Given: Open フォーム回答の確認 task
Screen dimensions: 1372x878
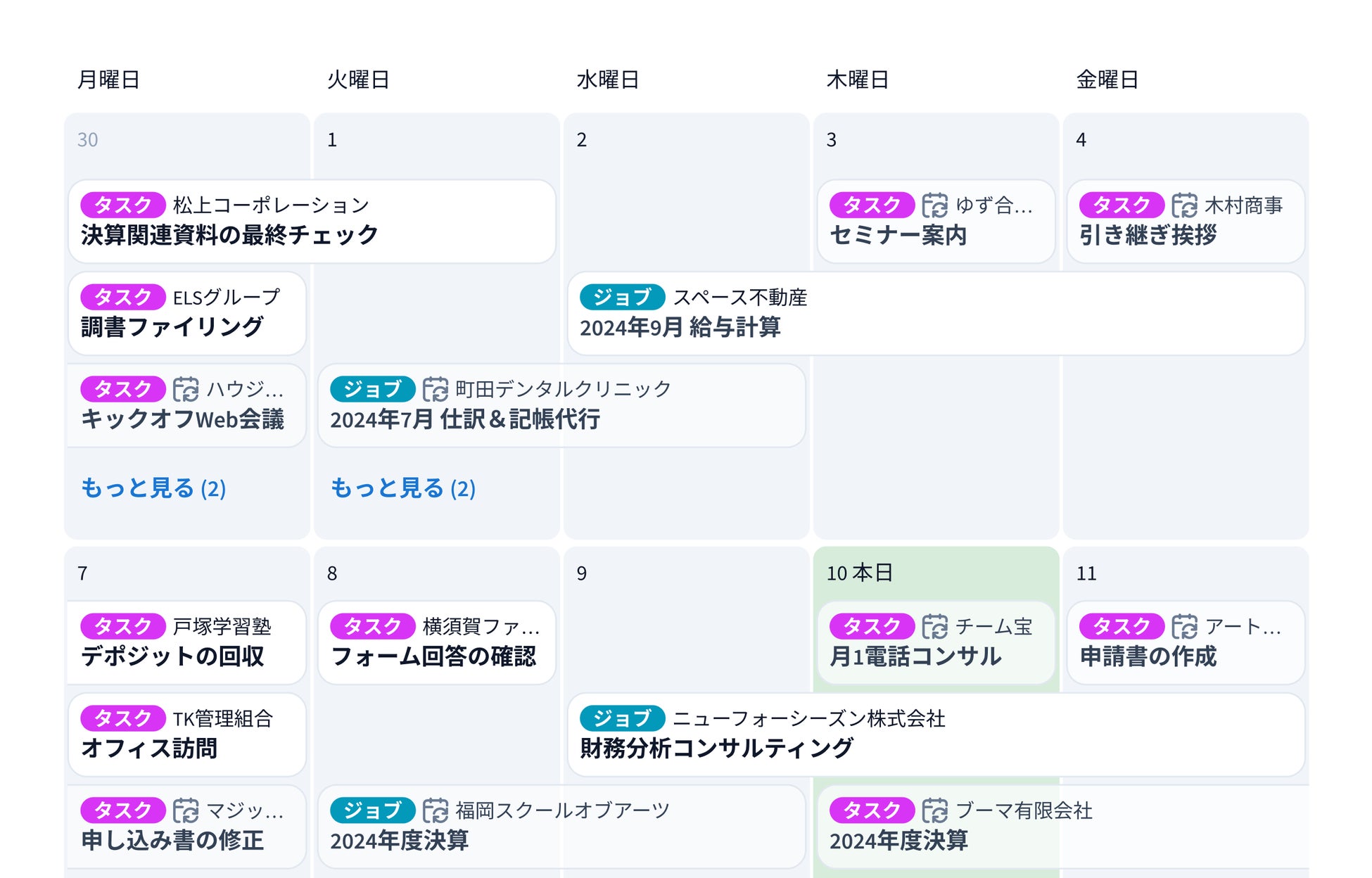Looking at the screenshot, I should click(436, 642).
